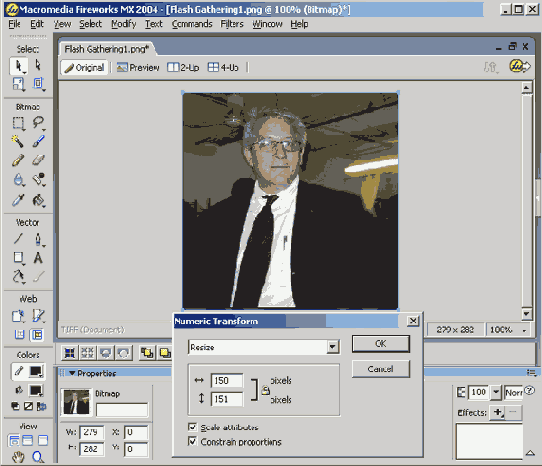Pick the Marquee selection tool
Screen dimensions: 542x466
pos(18,123)
